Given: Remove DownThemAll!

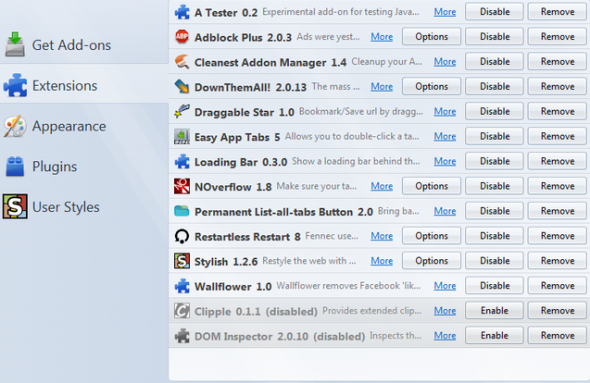Looking at the screenshot, I should 557,87.
